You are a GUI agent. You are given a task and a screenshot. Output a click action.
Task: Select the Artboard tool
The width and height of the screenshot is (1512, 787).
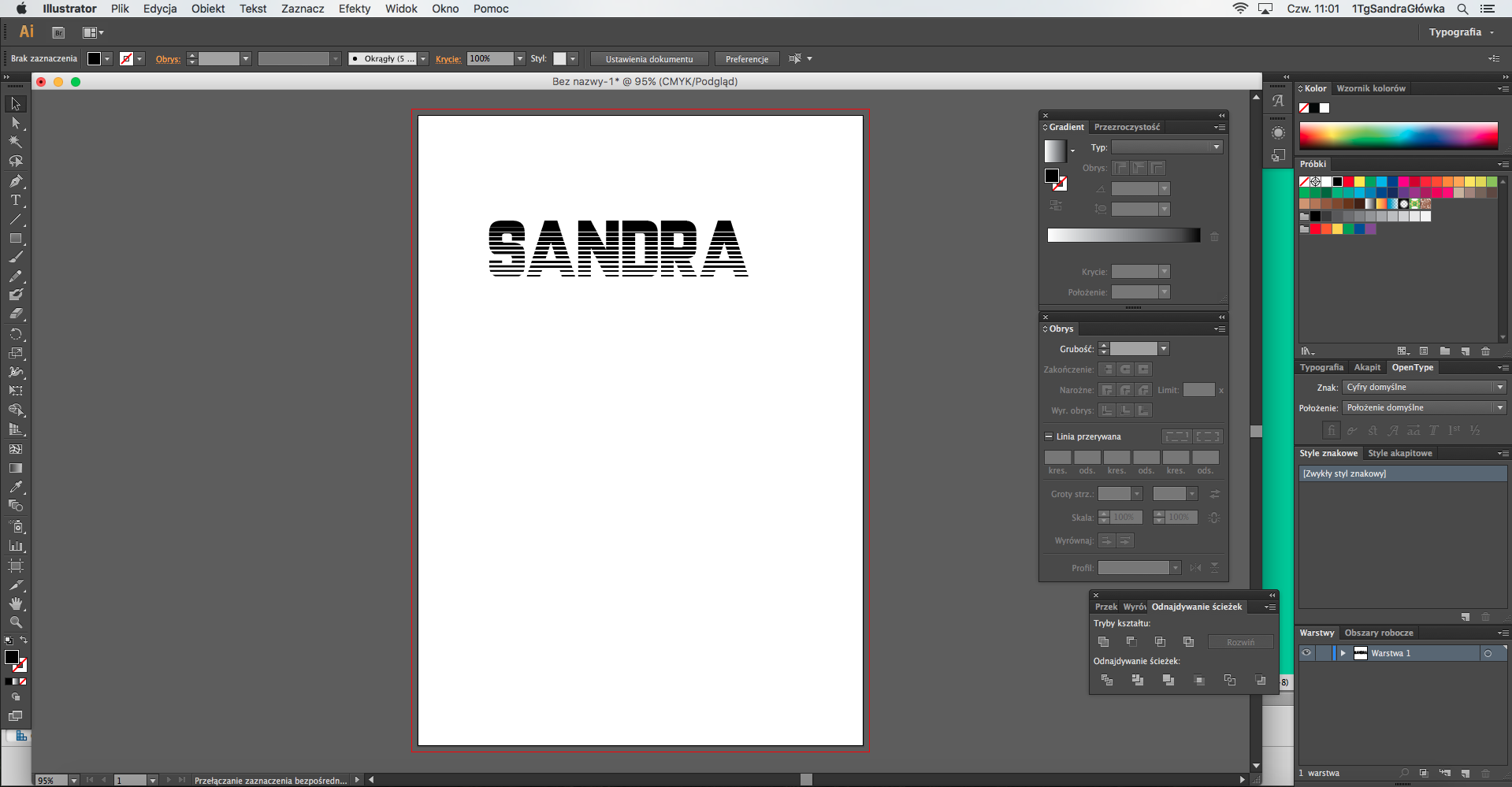(x=16, y=566)
